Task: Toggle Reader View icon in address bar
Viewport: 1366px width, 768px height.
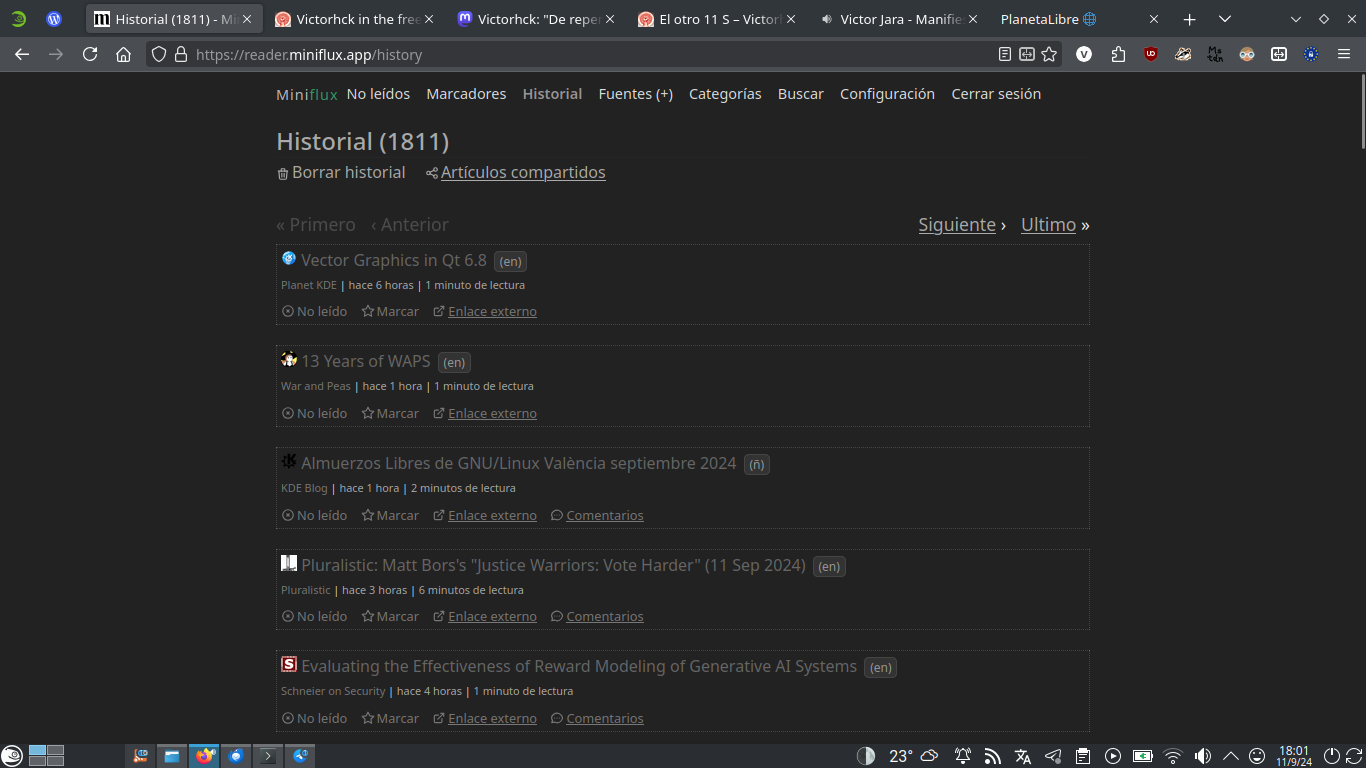Action: [1005, 55]
